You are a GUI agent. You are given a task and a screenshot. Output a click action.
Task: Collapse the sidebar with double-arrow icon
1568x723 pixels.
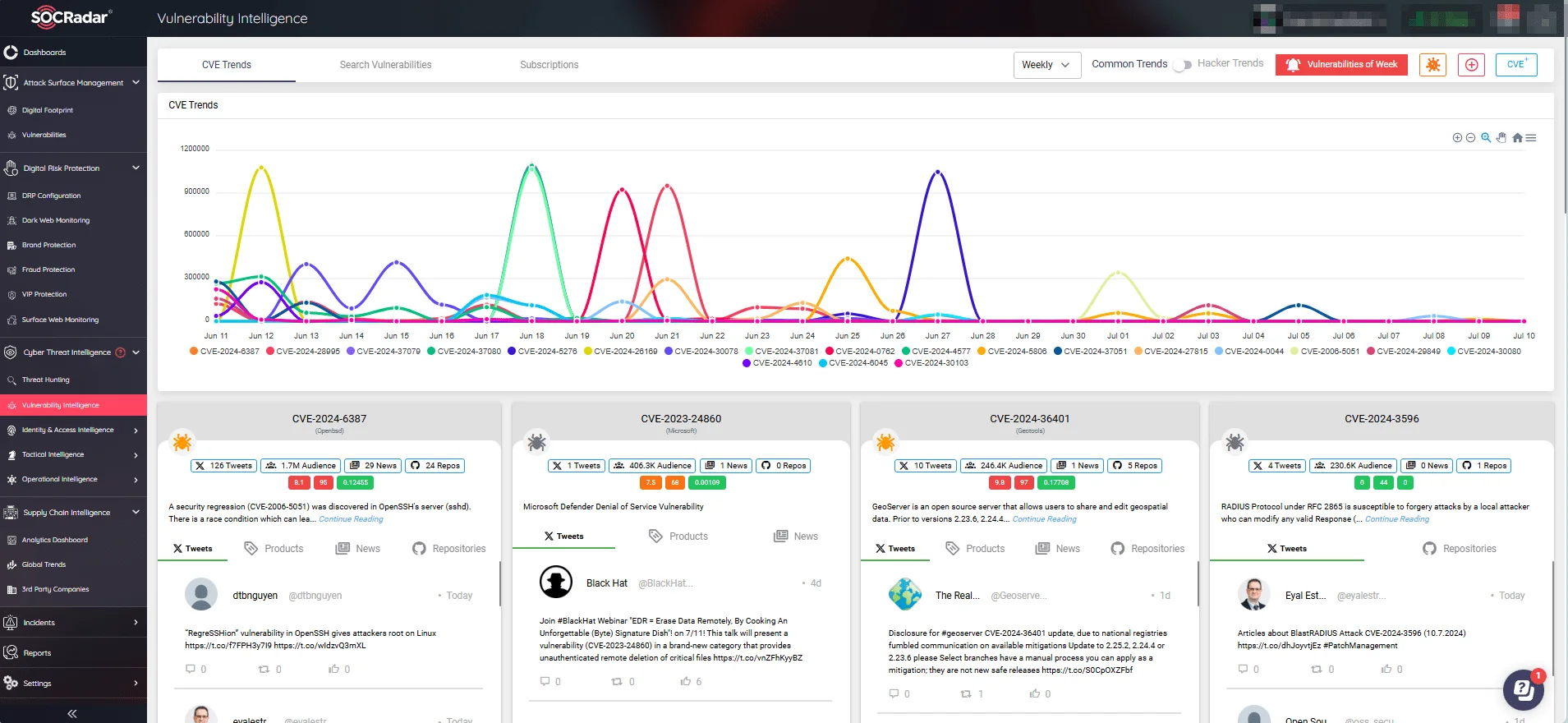72,713
